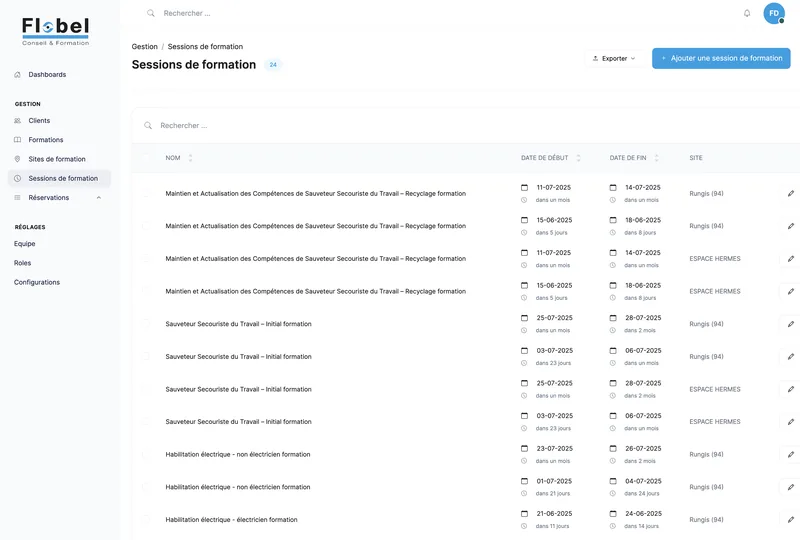Image resolution: width=800 pixels, height=540 pixels.
Task: Edit the Sauveteur Initial 03-07-2025 Rungis session
Action: [x=790, y=357]
